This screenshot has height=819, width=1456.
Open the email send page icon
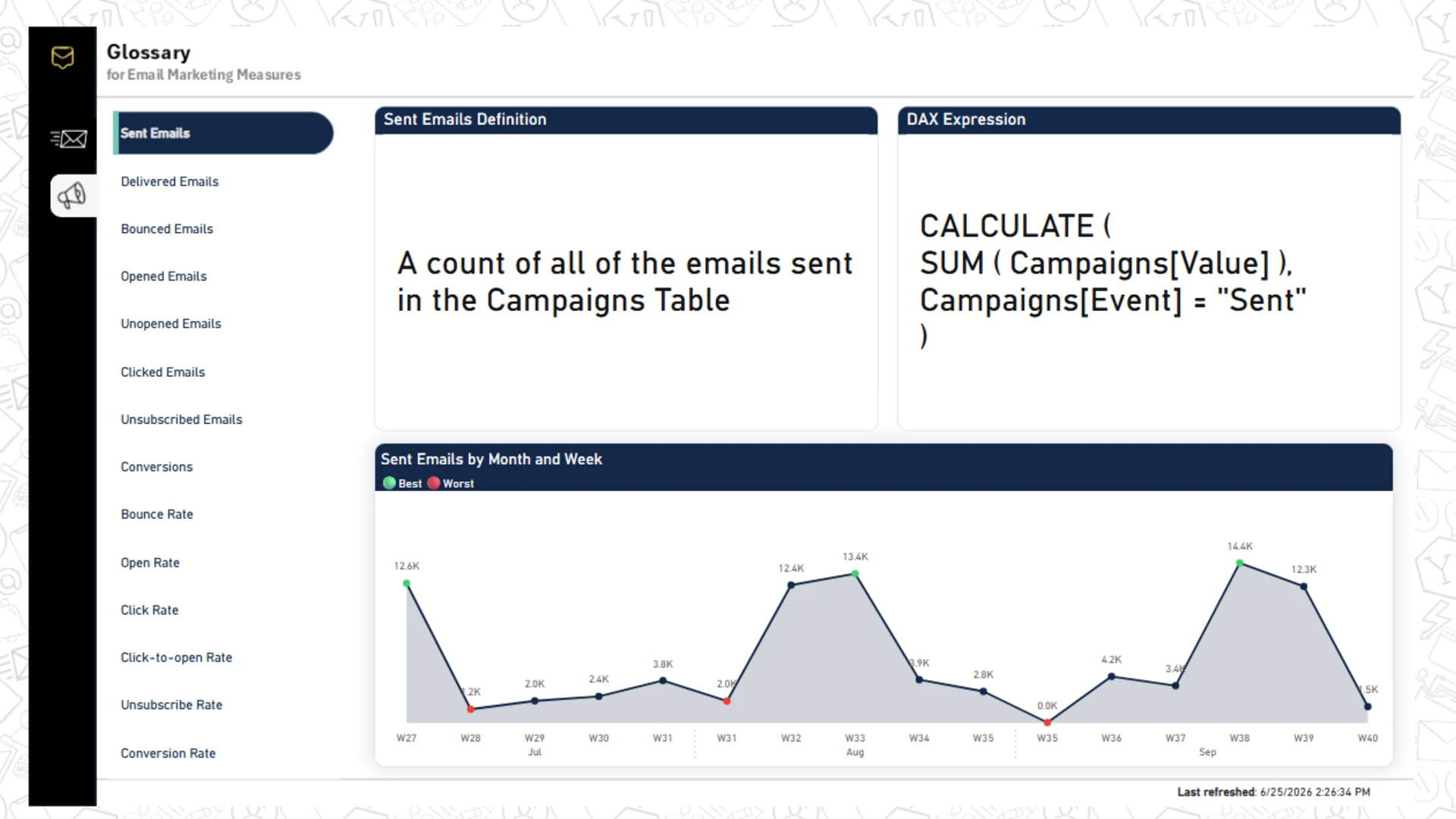tap(69, 139)
